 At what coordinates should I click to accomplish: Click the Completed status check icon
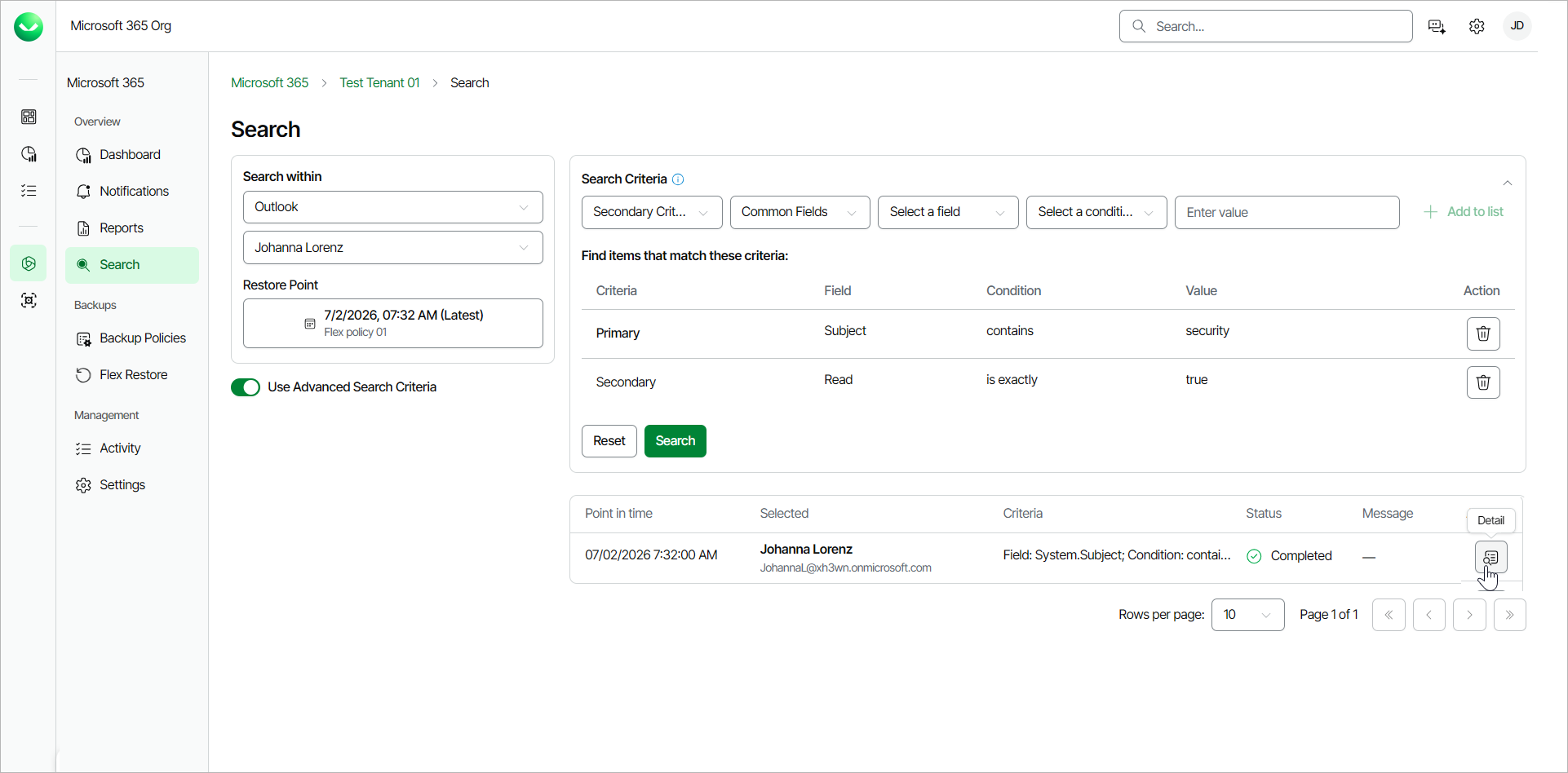tap(1254, 556)
